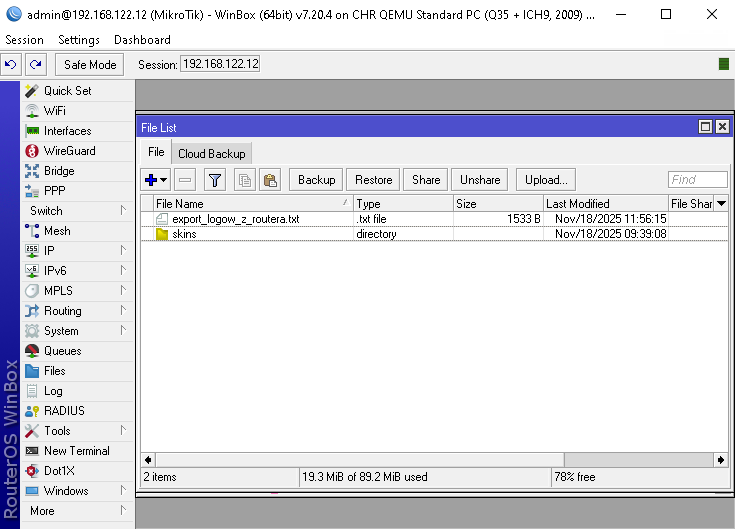
Task: Click the Share button
Action: [x=426, y=180]
